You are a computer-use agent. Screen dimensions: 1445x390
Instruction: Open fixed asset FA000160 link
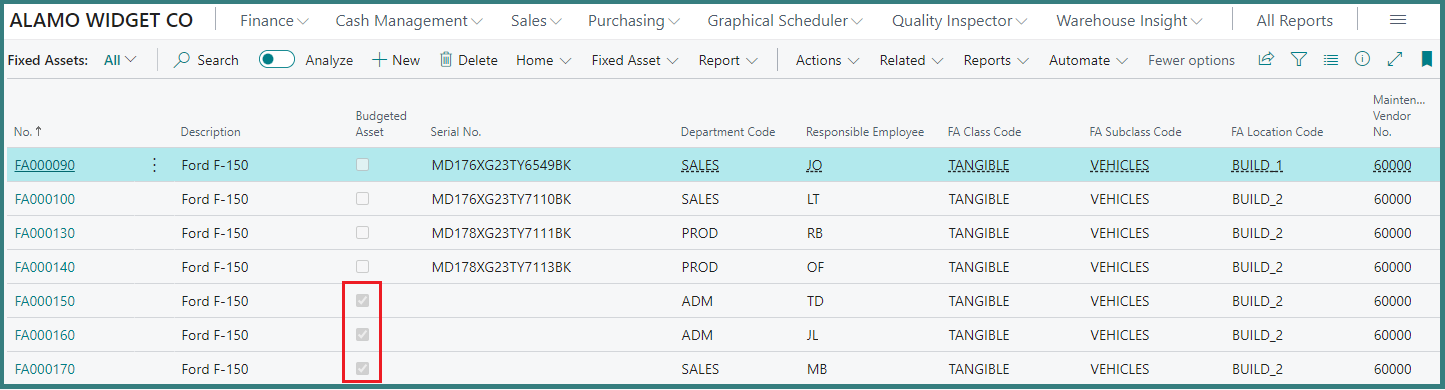coord(45,335)
